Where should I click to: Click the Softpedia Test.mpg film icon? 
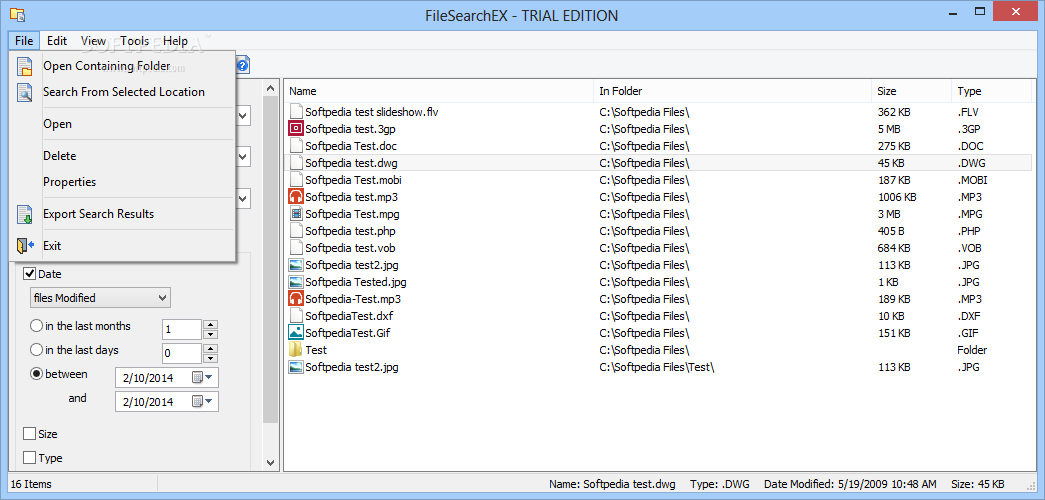click(x=296, y=214)
